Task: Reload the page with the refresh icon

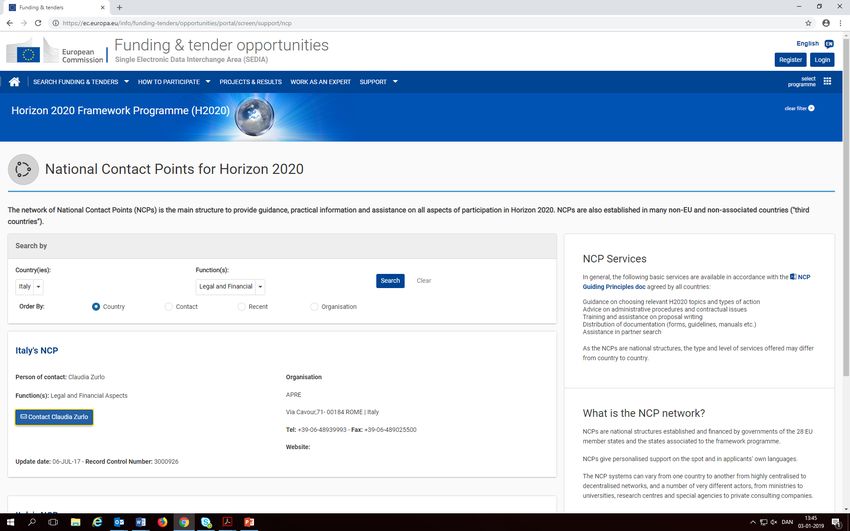Action: tap(38, 23)
